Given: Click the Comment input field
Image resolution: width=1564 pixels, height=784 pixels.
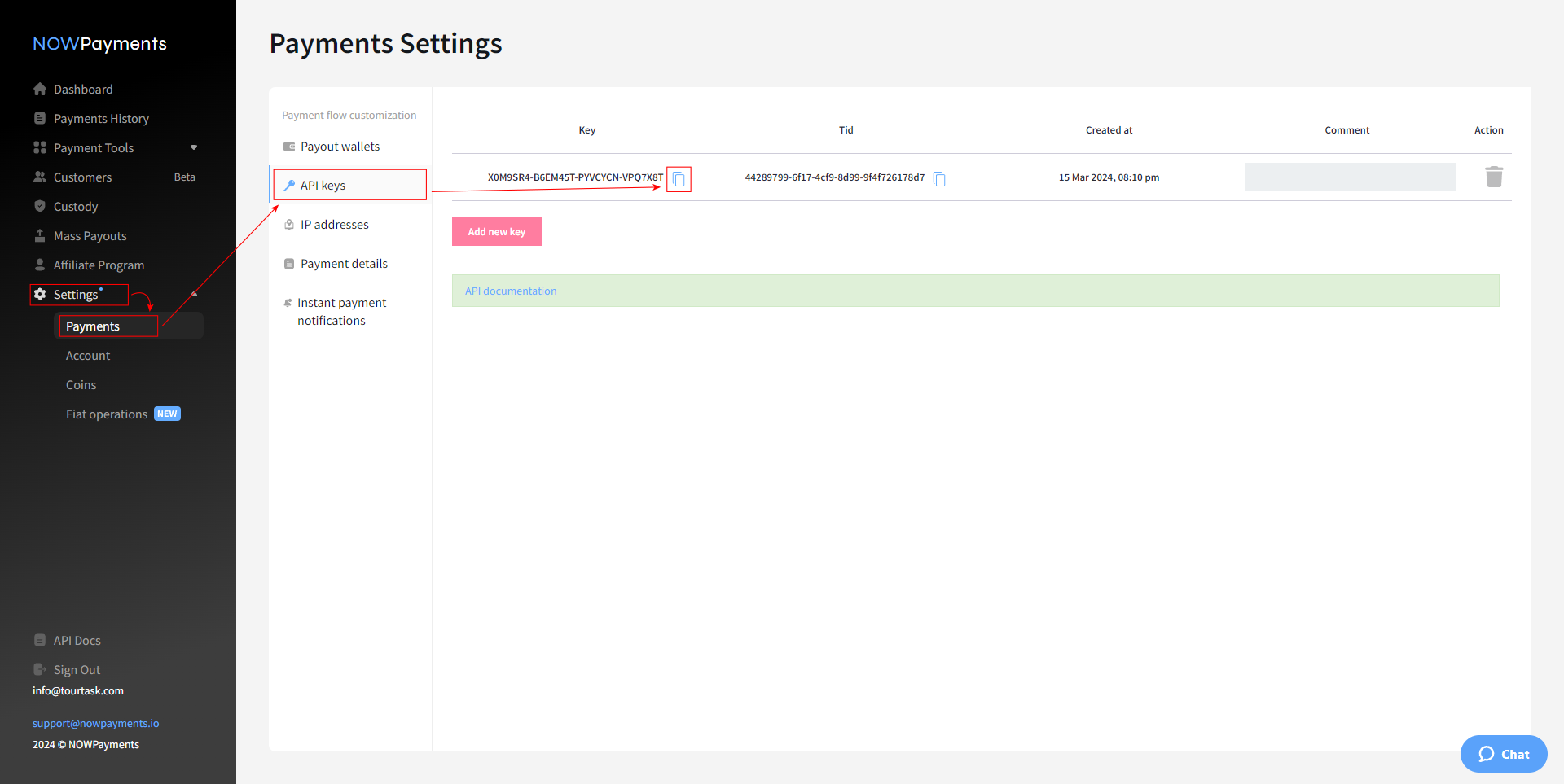Looking at the screenshot, I should pyautogui.click(x=1350, y=177).
